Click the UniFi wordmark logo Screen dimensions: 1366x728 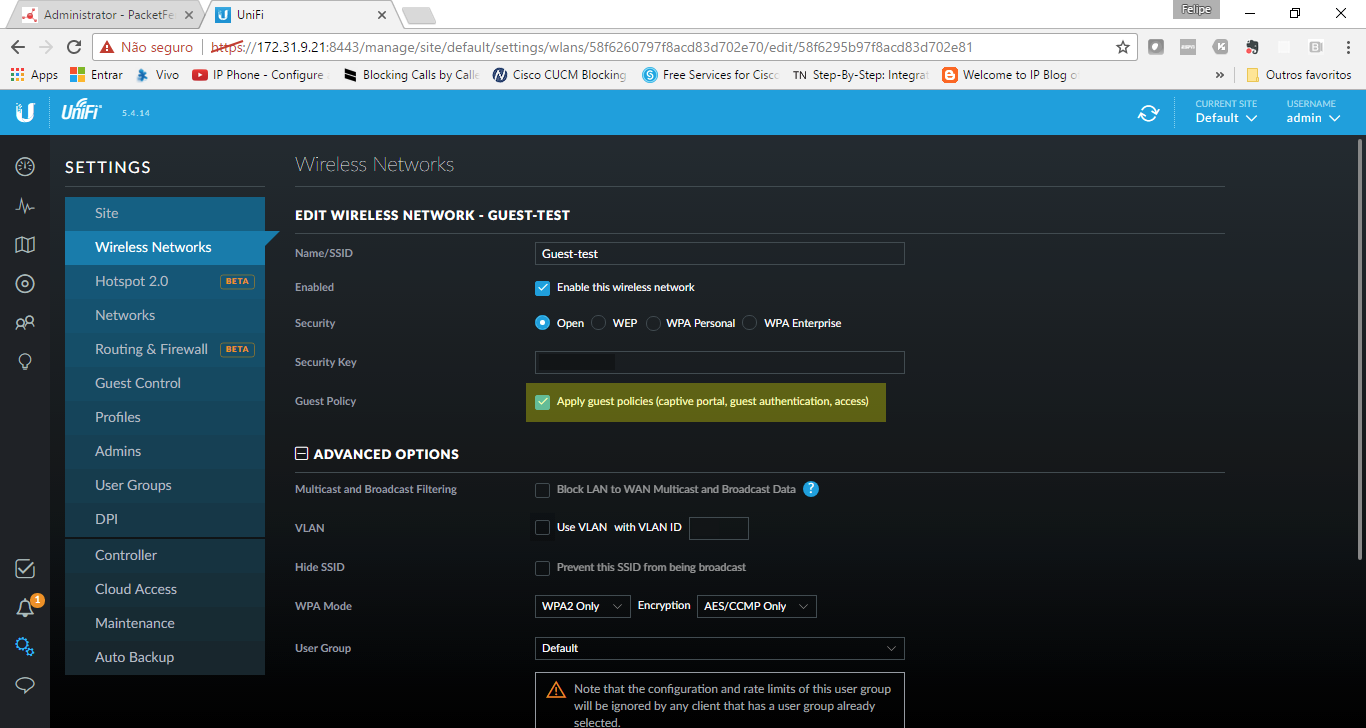coord(82,113)
